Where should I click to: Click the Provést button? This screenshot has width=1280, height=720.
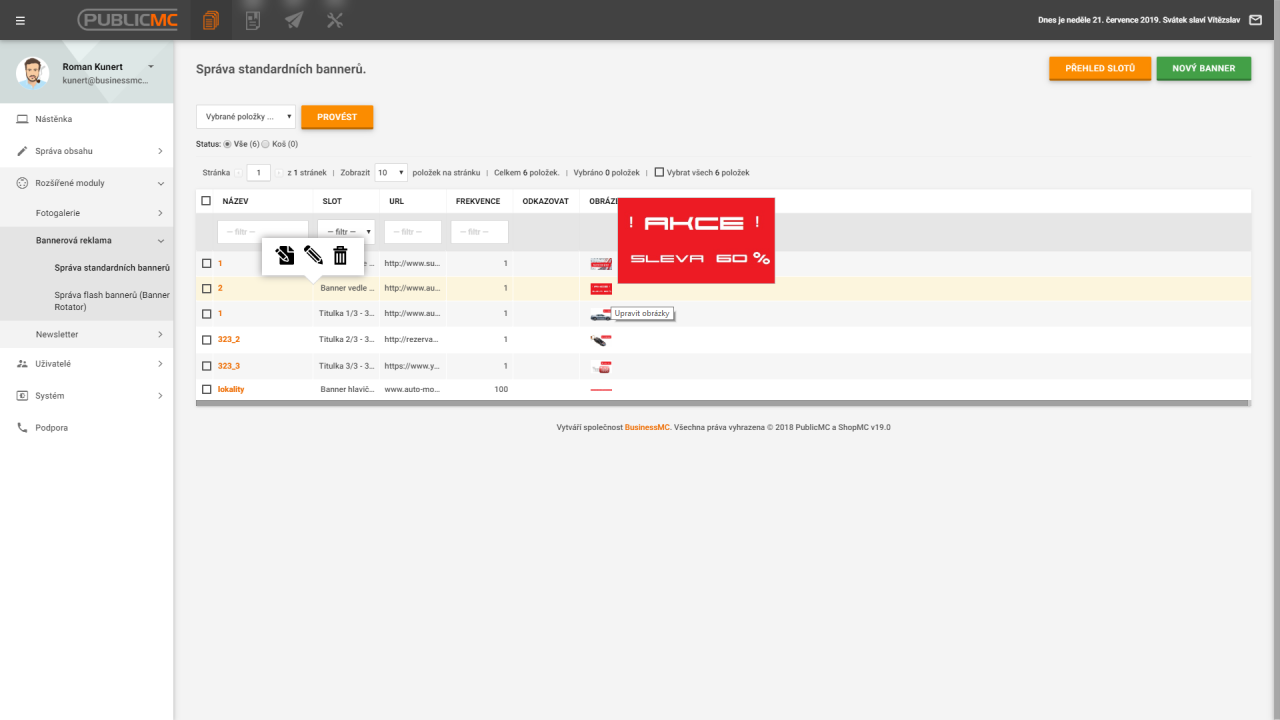(x=337, y=117)
